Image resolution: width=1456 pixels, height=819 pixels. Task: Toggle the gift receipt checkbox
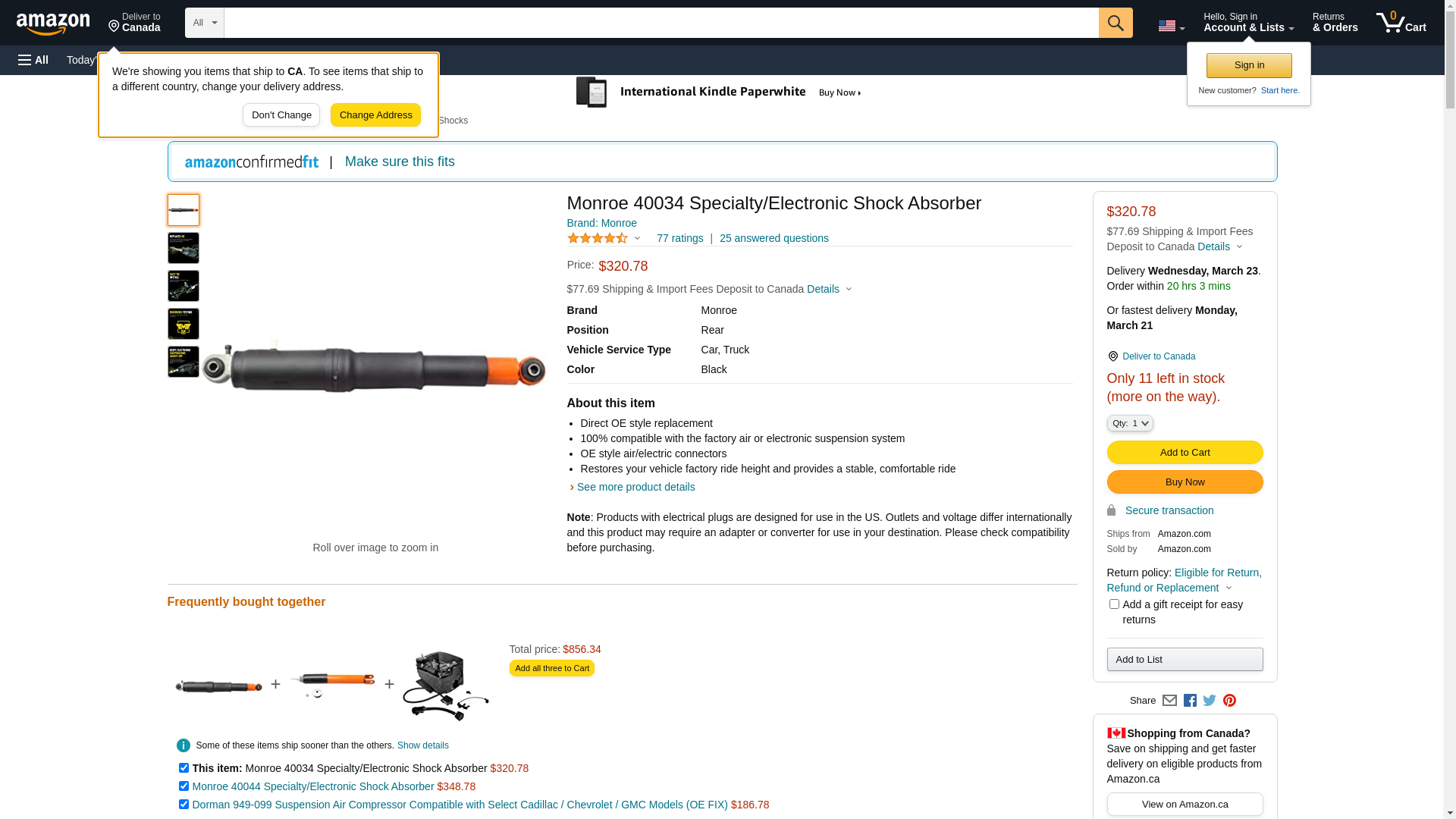(x=1114, y=604)
